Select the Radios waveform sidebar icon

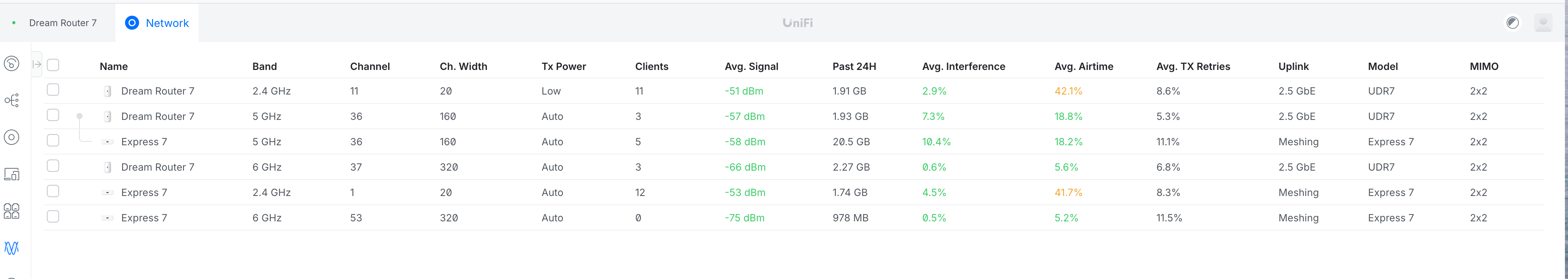[x=12, y=248]
